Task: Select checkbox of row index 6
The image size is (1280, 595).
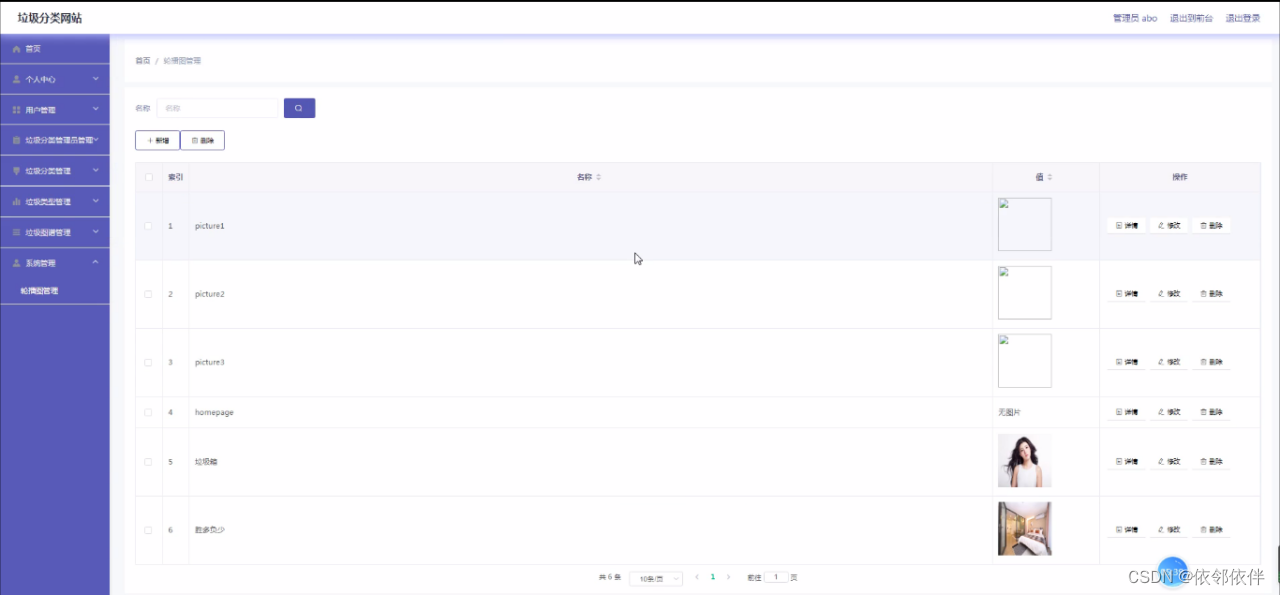Action: tap(148, 530)
